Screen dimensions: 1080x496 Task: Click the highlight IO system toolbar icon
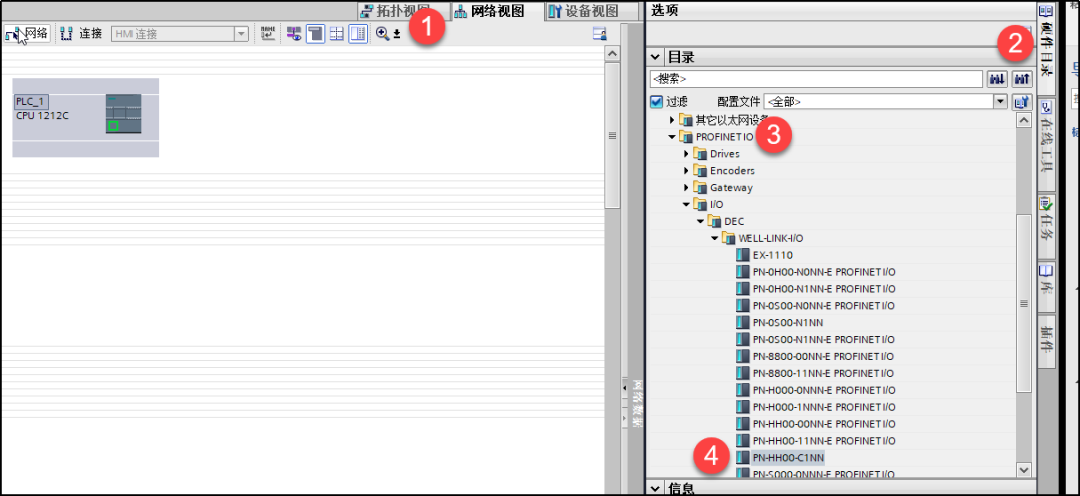tap(294, 34)
